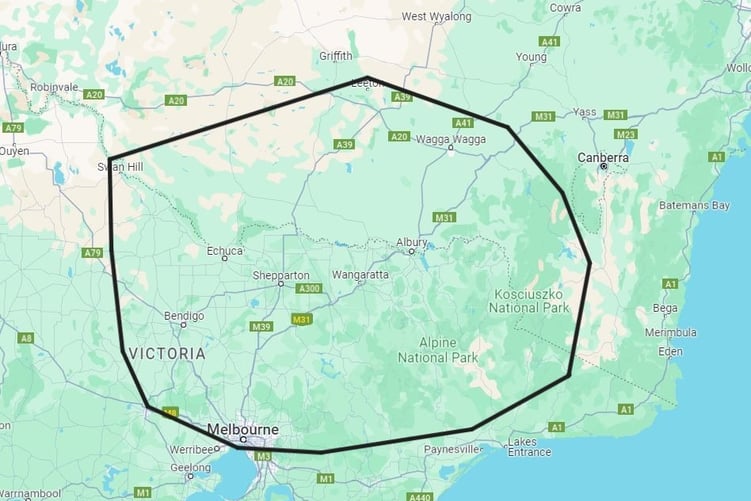This screenshot has width=751, height=501.
Task: Click the Lakes Entrance label
Action: (529, 446)
